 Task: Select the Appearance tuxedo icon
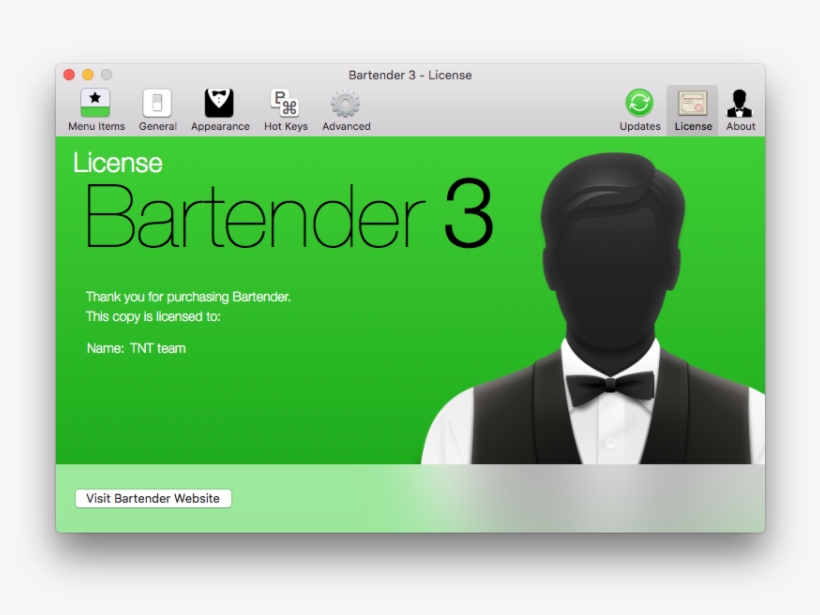click(x=220, y=103)
